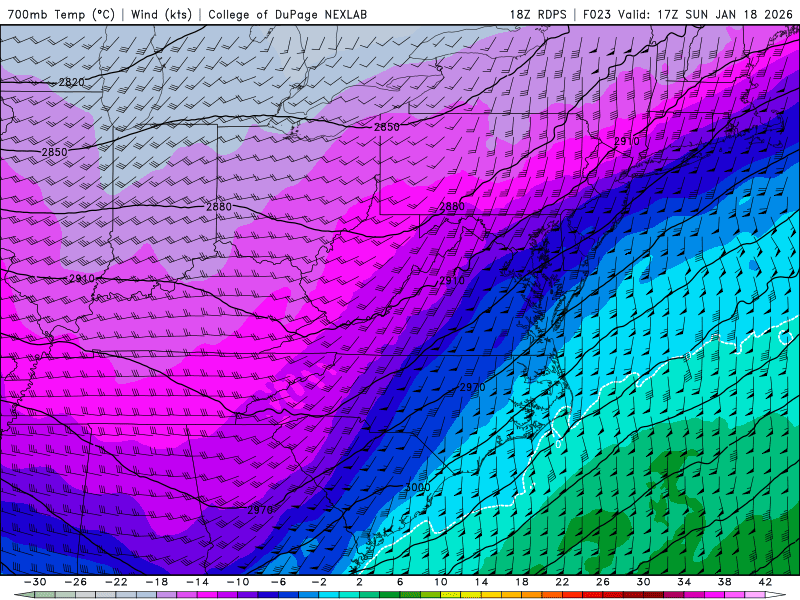The height and width of the screenshot is (600, 800).
Task: Click the -22 legend value
Action: [x=116, y=582]
